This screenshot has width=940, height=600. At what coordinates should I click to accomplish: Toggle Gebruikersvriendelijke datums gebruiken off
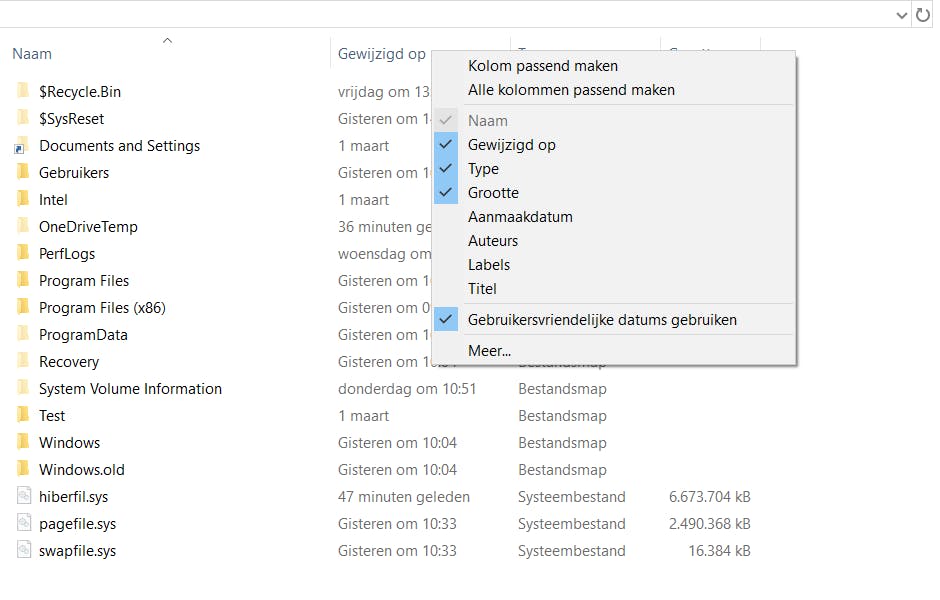point(601,320)
